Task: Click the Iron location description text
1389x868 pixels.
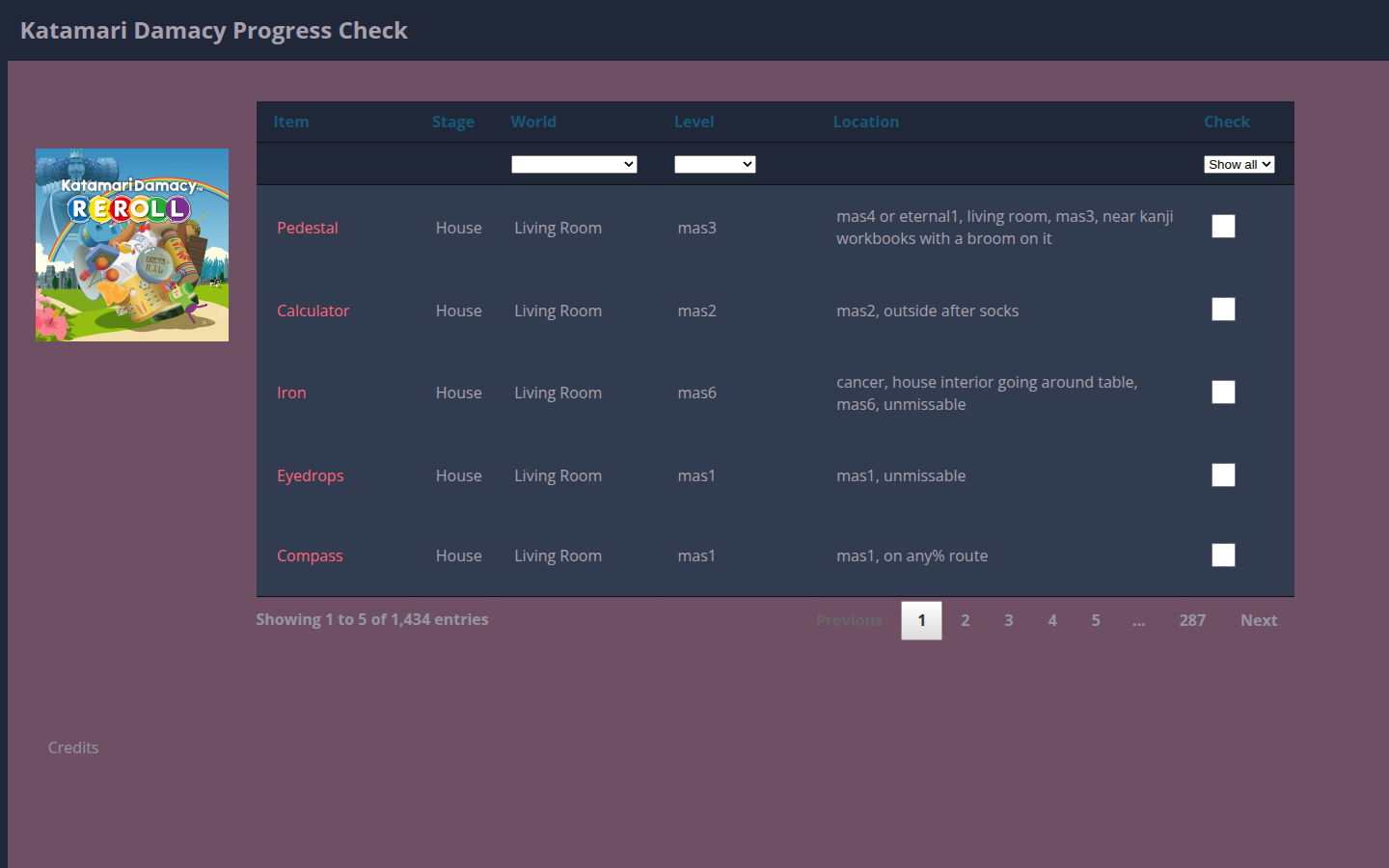Action: pos(987,393)
